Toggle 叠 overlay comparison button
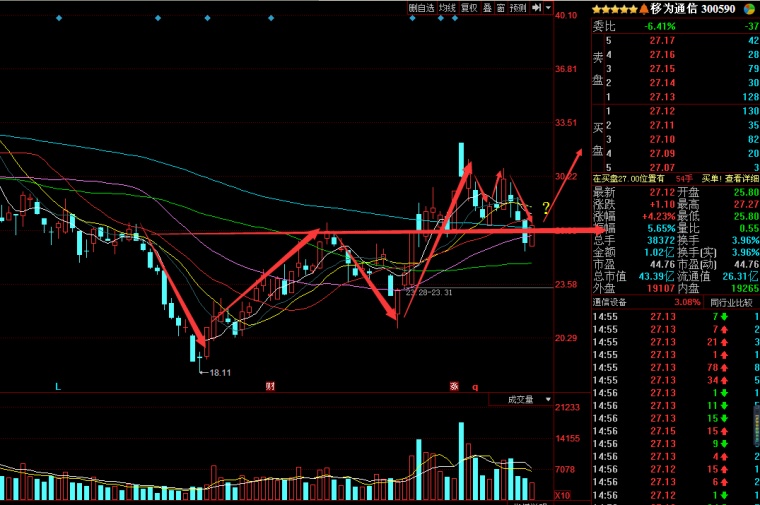Screen dimensions: 760x505 pyautogui.click(x=487, y=8)
